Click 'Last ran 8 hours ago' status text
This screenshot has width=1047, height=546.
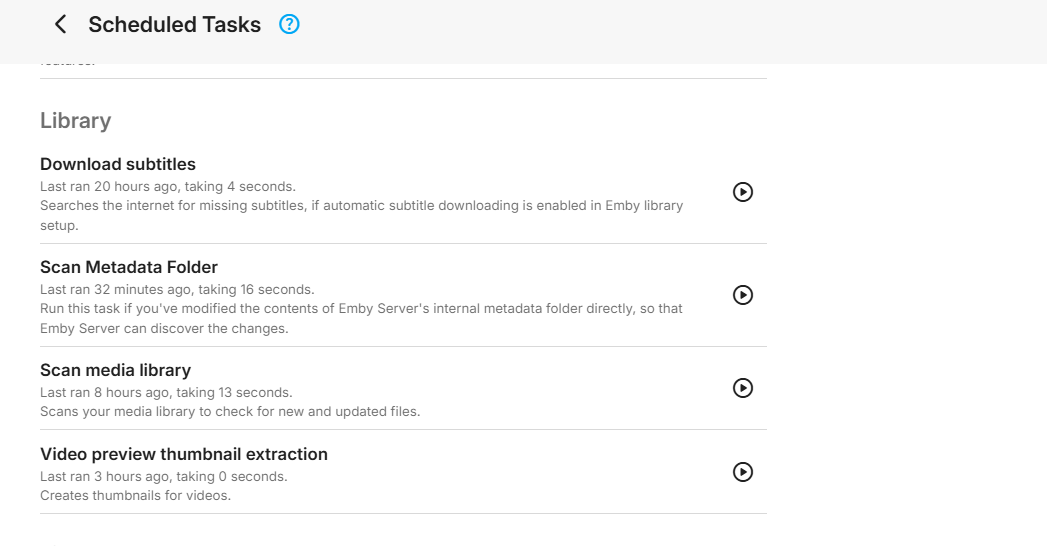[x=166, y=392]
